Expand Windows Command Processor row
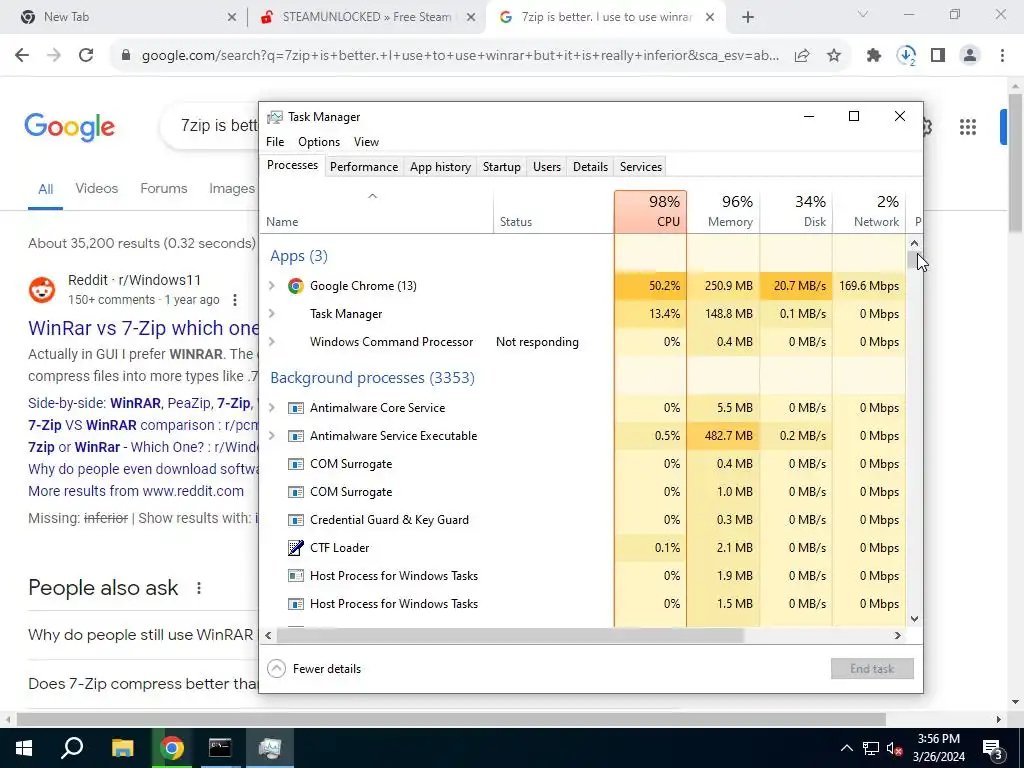 coord(272,342)
